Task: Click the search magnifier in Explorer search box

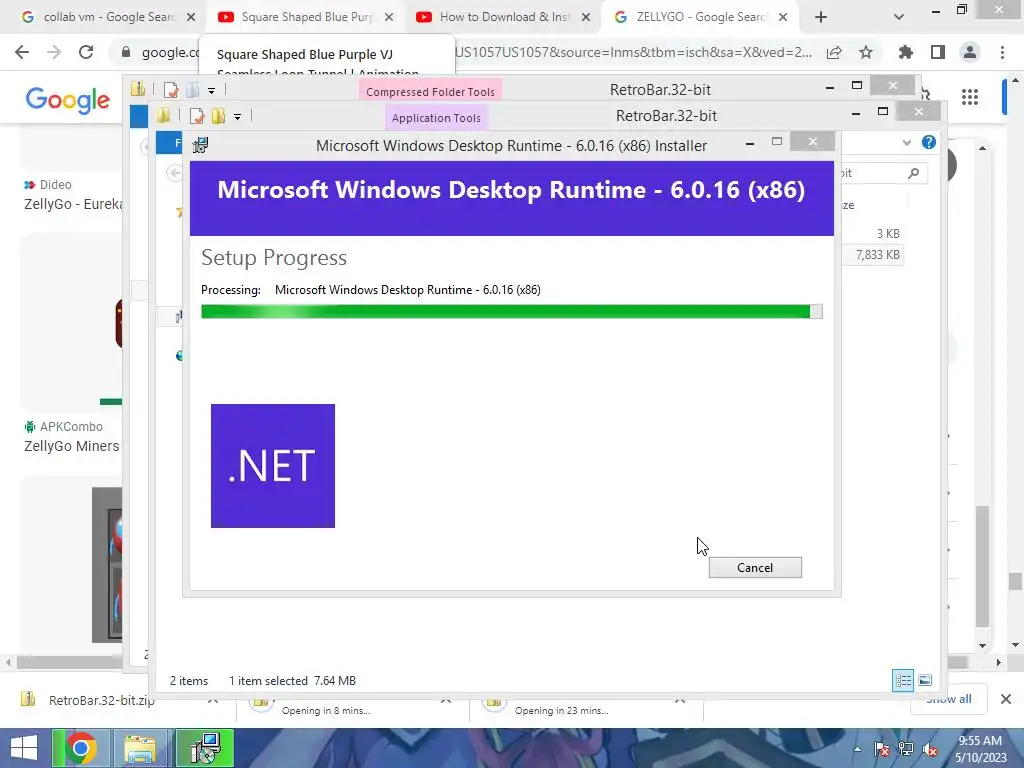Action: [x=914, y=173]
